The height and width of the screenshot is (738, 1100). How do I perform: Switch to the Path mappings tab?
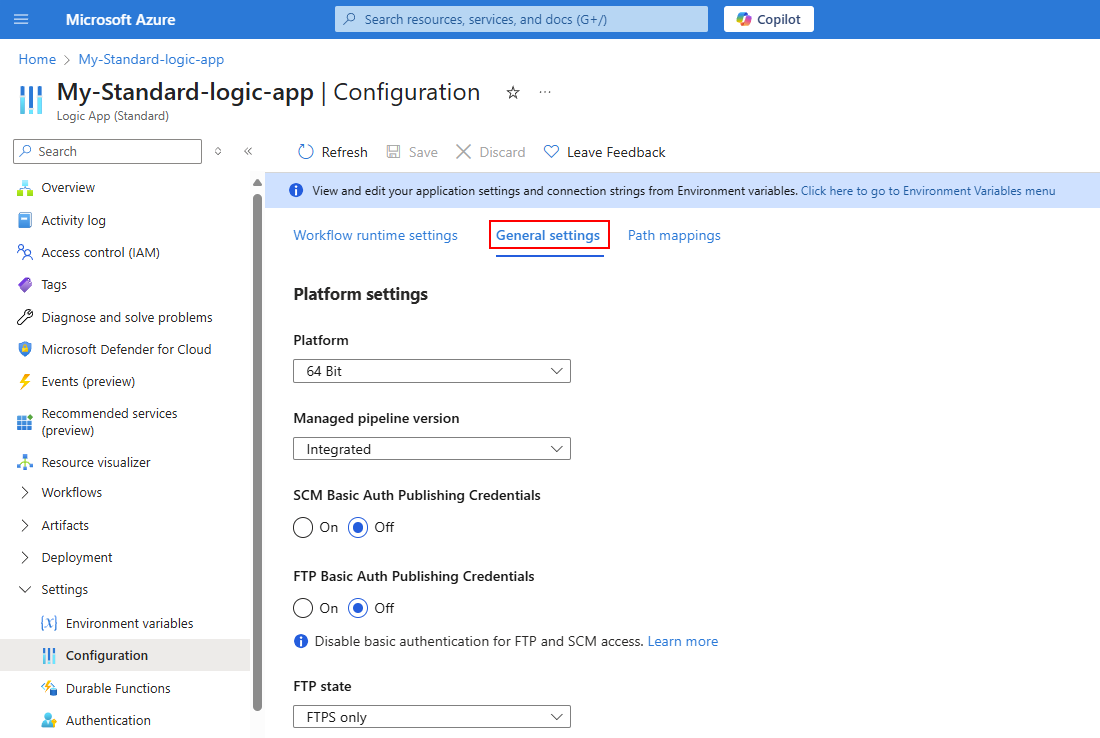tap(674, 235)
